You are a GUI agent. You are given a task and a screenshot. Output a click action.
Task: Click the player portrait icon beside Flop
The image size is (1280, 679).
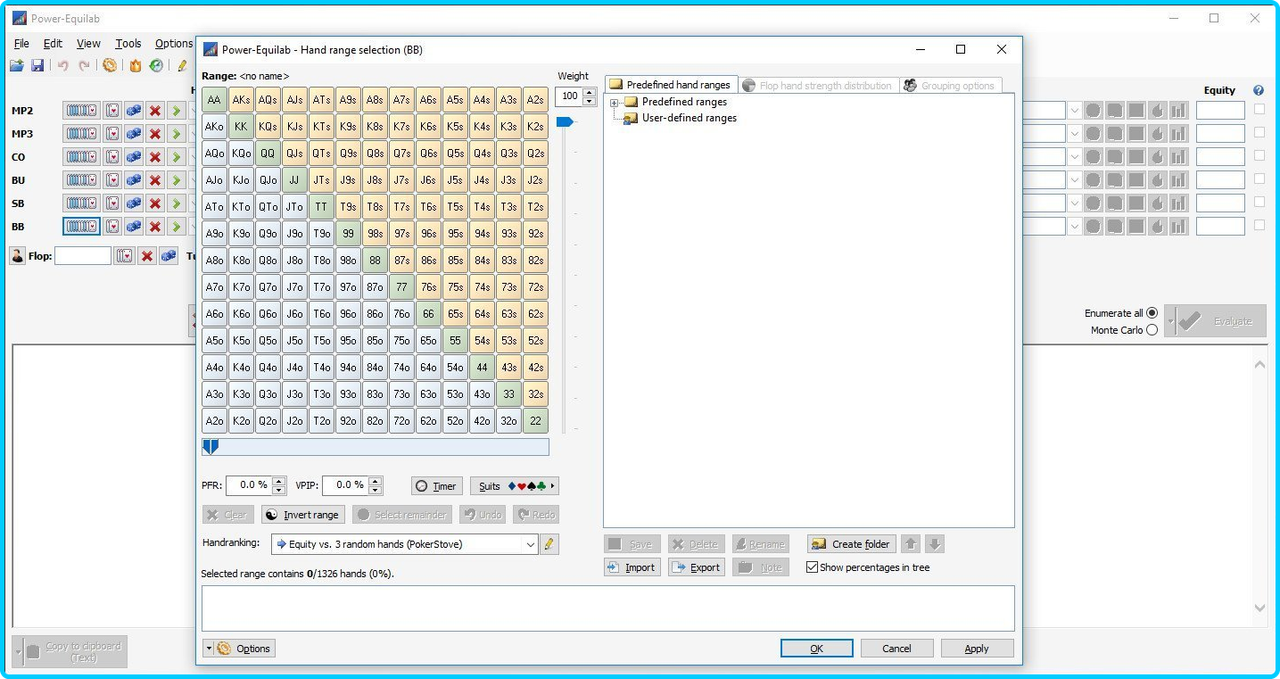pos(18,256)
